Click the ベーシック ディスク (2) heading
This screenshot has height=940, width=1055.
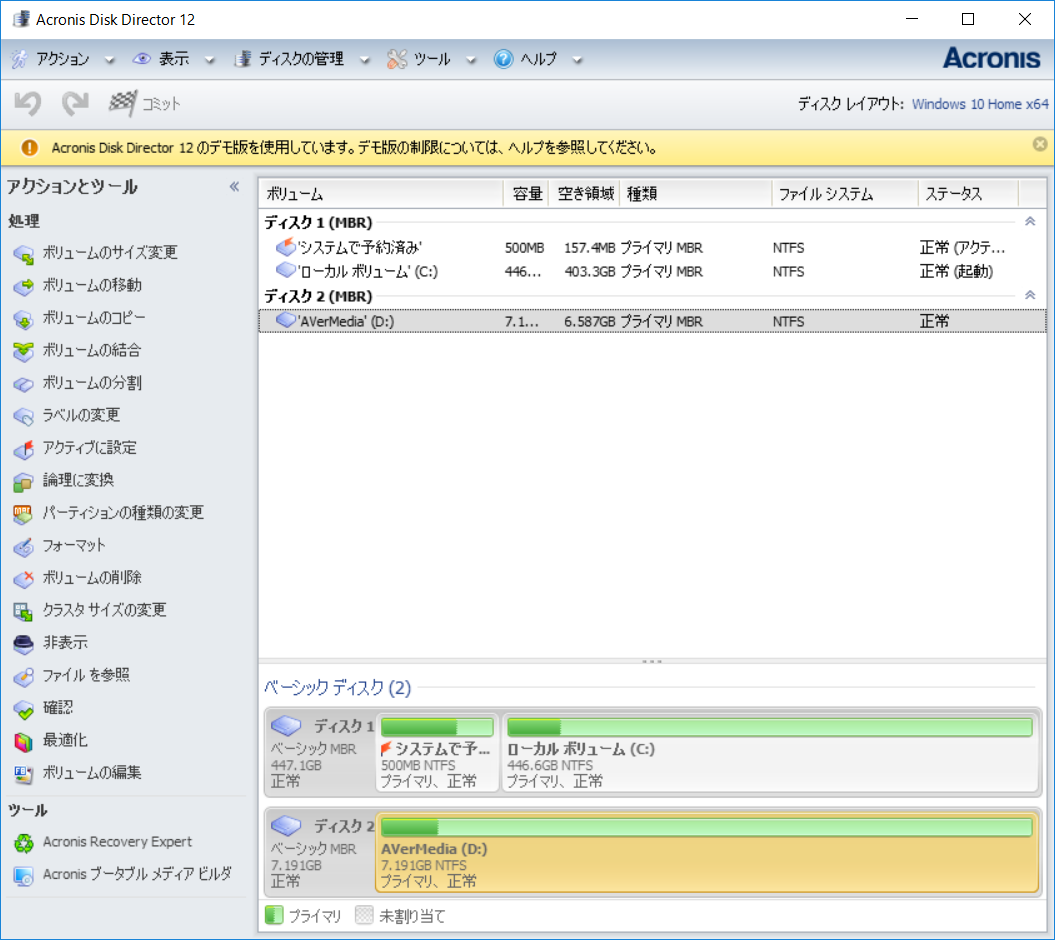click(x=338, y=688)
